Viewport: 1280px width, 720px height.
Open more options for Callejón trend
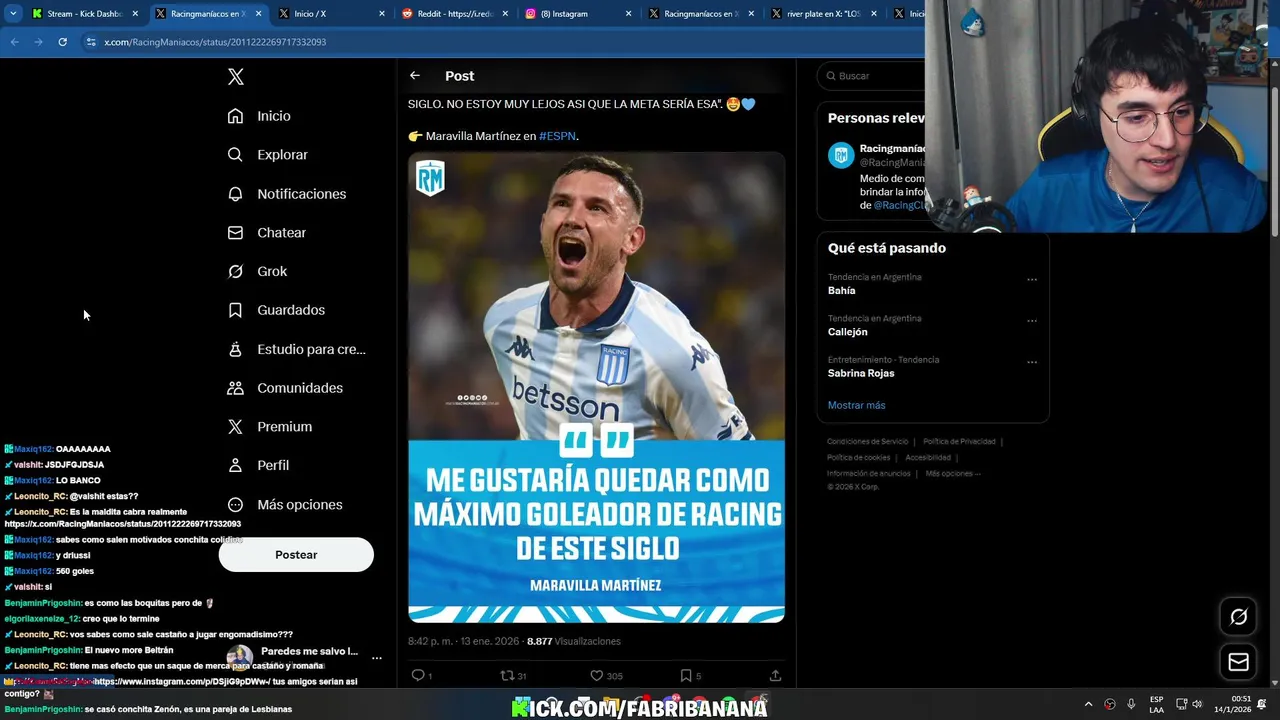point(1032,321)
